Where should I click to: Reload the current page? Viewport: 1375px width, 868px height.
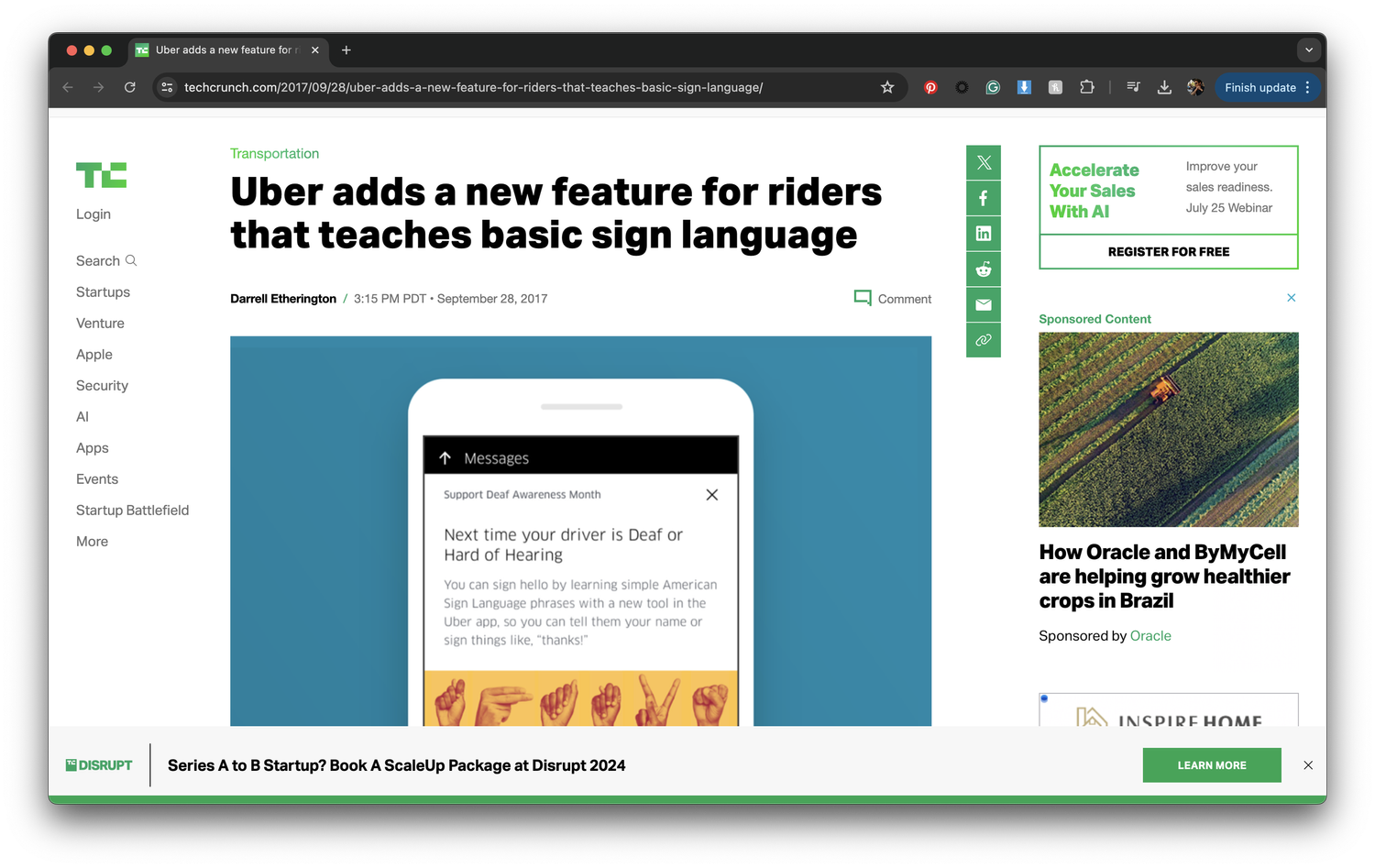130,87
